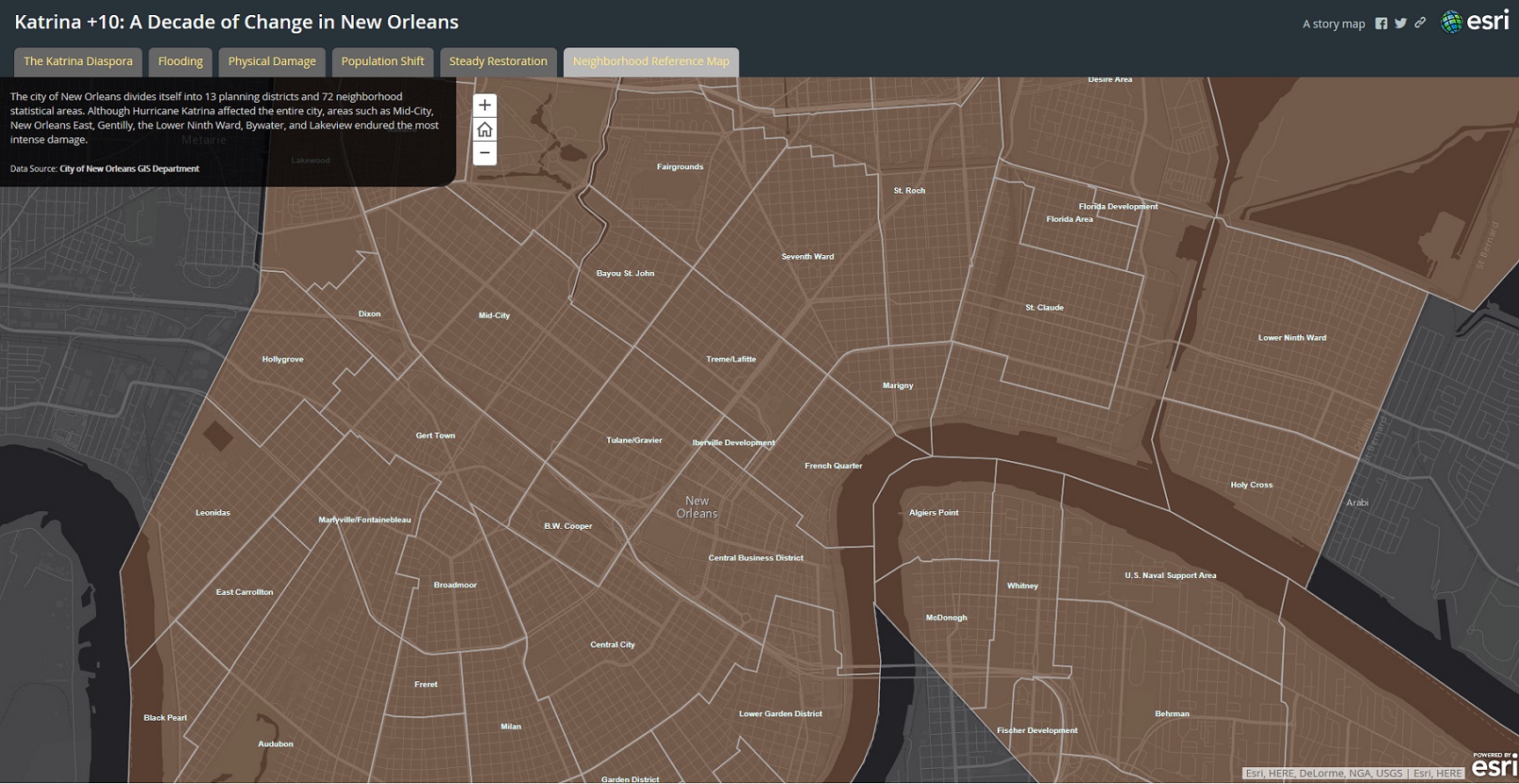This screenshot has width=1519, height=784.
Task: View the Steady Restoration tab
Action: tap(498, 62)
